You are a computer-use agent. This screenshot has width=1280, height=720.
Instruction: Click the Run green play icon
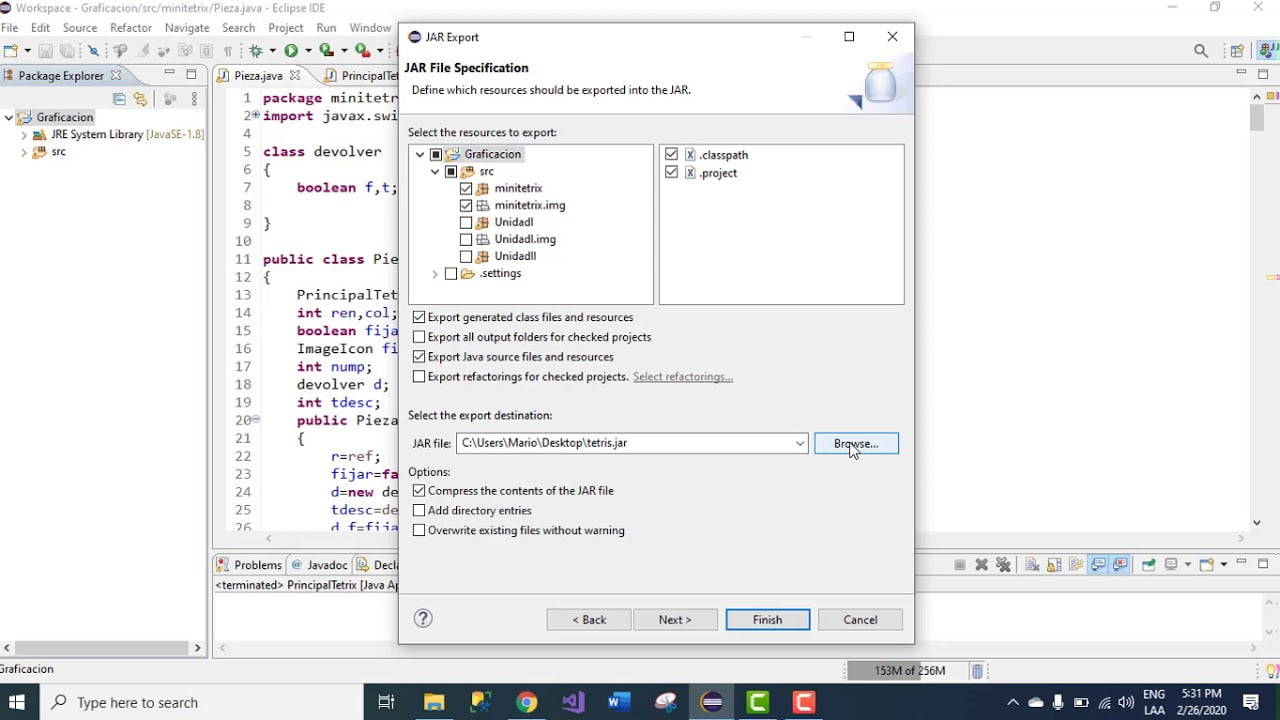click(x=291, y=50)
